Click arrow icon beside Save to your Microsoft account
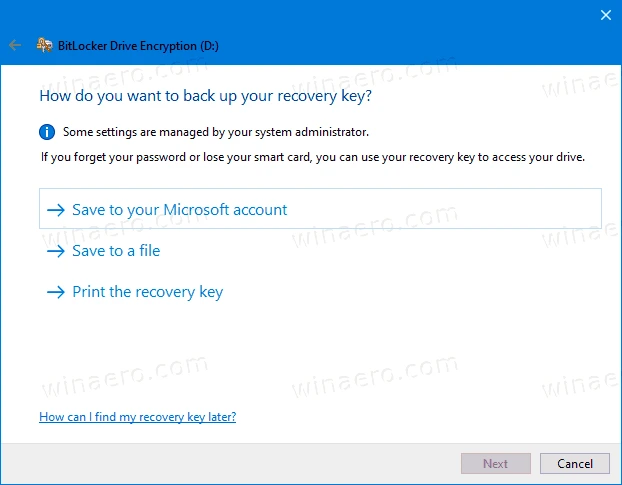Image resolution: width=622 pixels, height=485 pixels. [x=55, y=210]
